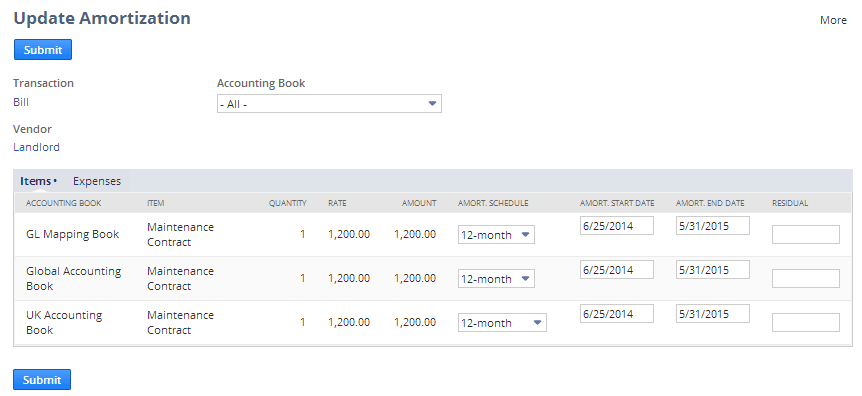Edit Amort. End Date for UK Accounting Book

713,314
